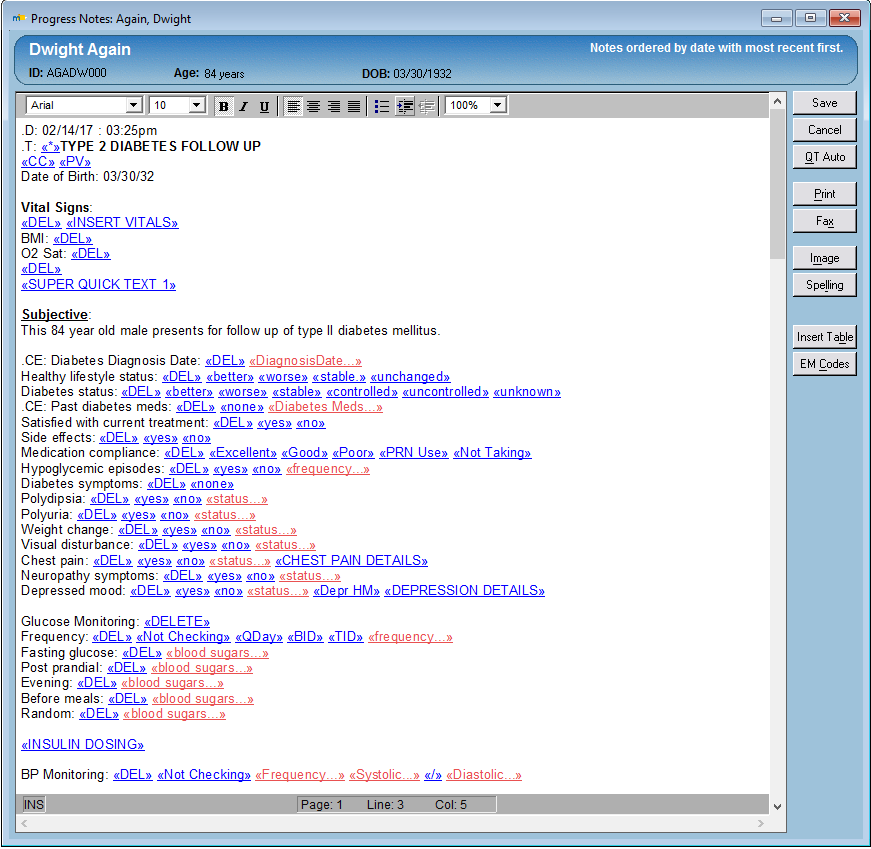The image size is (871, 849).
Task: Click the «INSERT VITALS» link
Action: click(x=122, y=223)
